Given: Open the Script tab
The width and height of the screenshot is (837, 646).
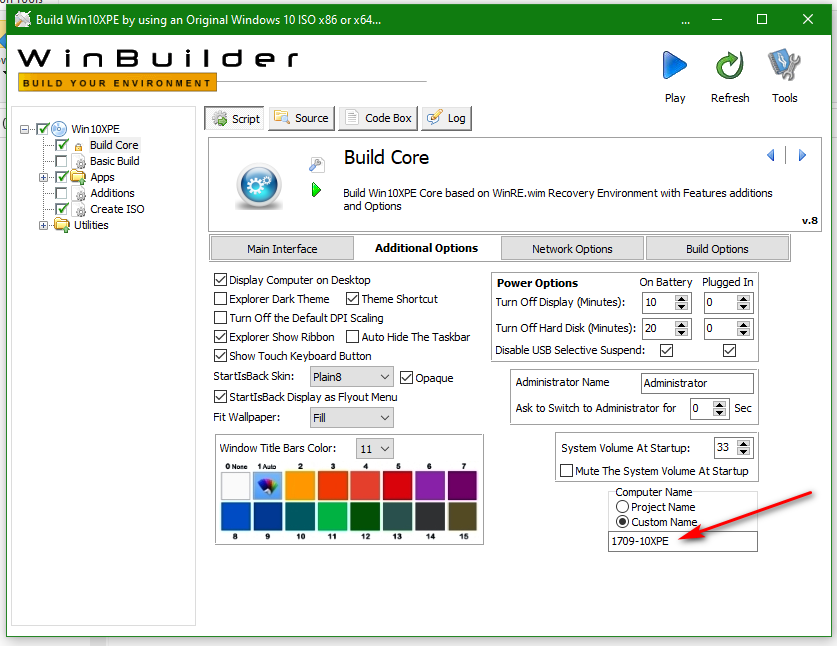Looking at the screenshot, I should coord(234,119).
